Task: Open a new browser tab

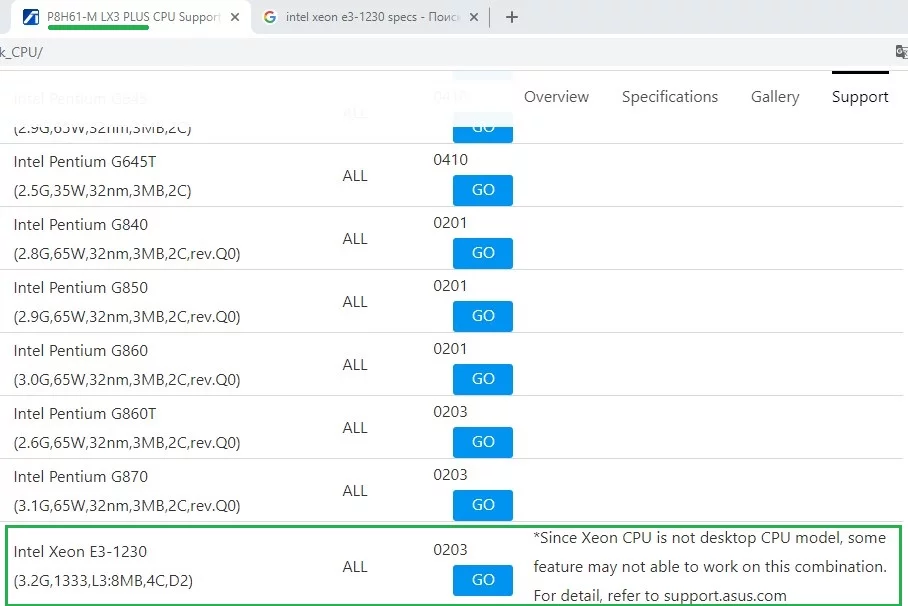Action: click(x=511, y=17)
